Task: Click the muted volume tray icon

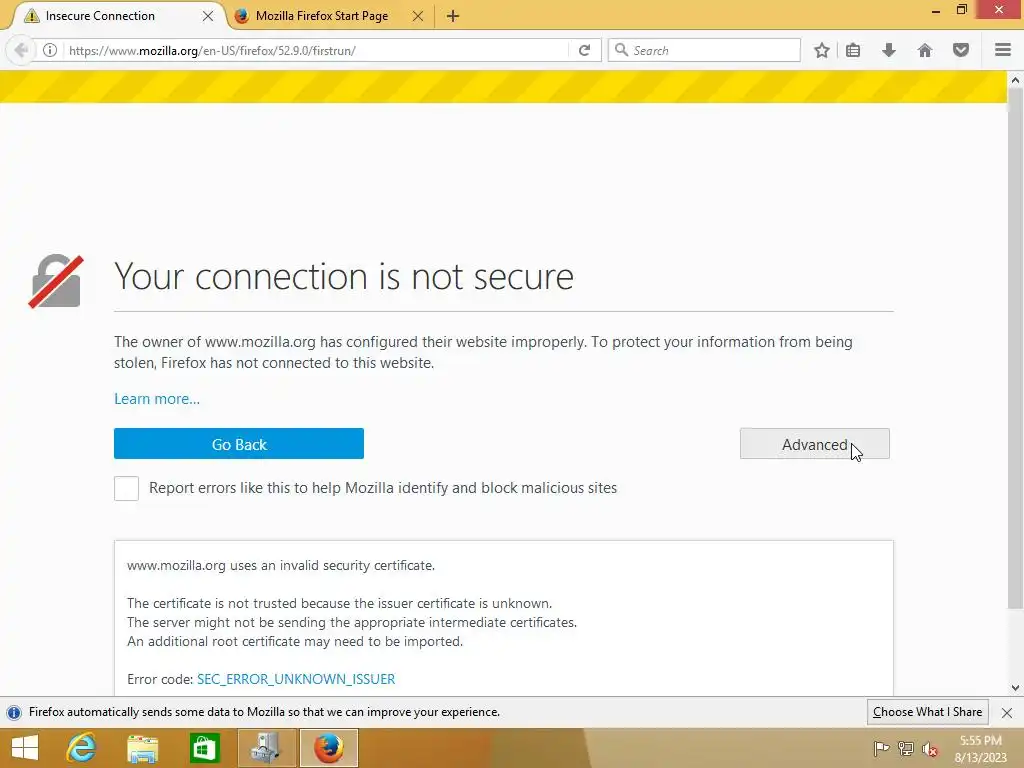Action: (x=930, y=749)
